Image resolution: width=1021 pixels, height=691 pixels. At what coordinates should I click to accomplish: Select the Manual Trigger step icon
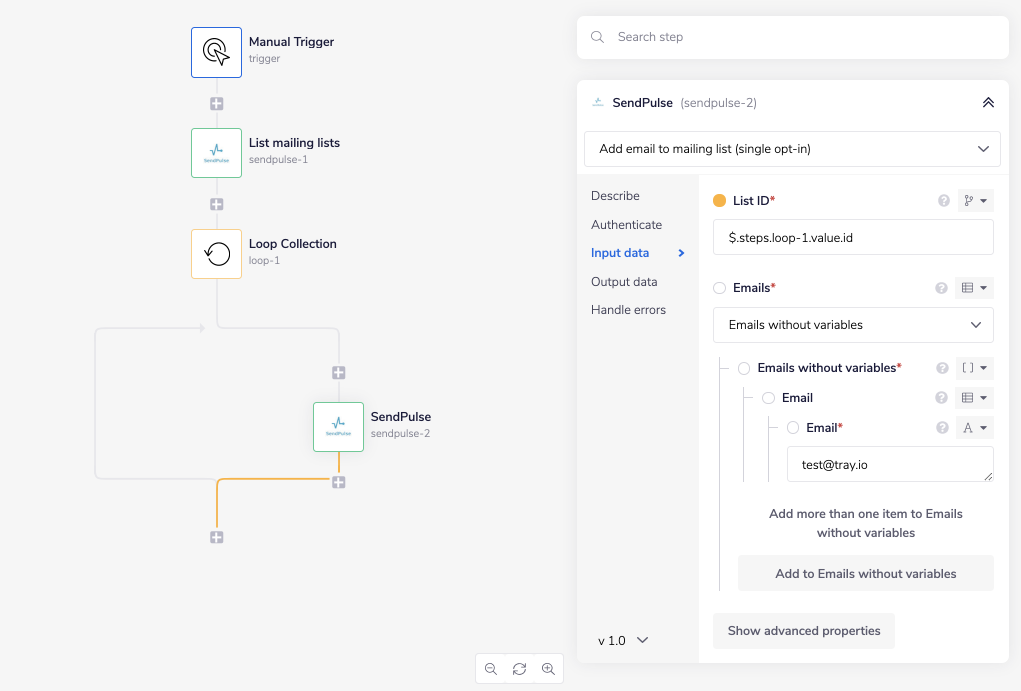pos(216,52)
